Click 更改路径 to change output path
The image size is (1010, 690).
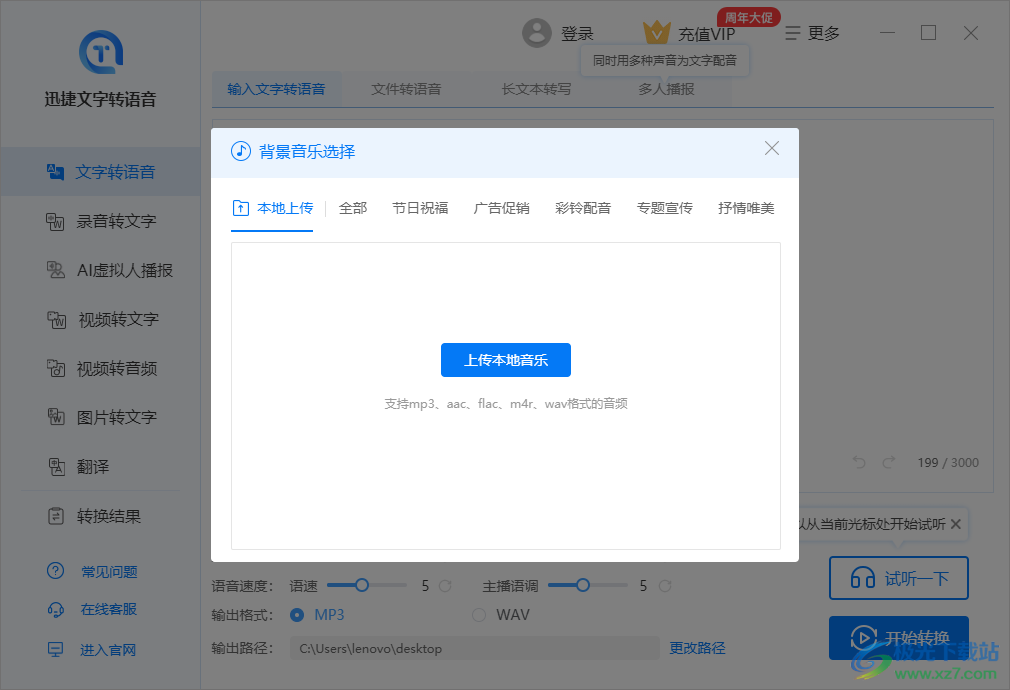click(697, 647)
